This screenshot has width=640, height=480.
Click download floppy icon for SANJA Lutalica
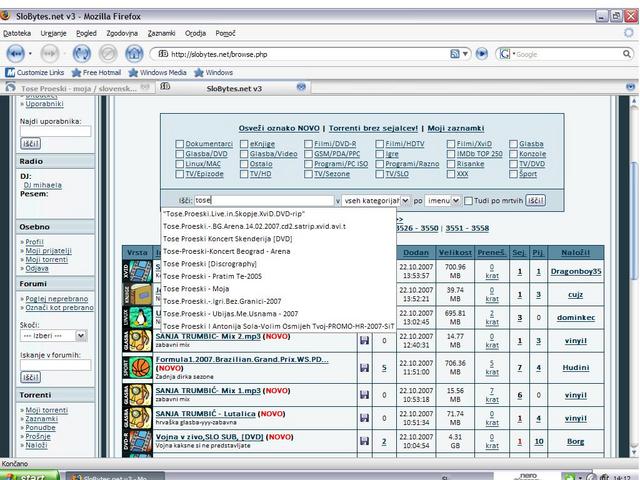click(x=364, y=418)
